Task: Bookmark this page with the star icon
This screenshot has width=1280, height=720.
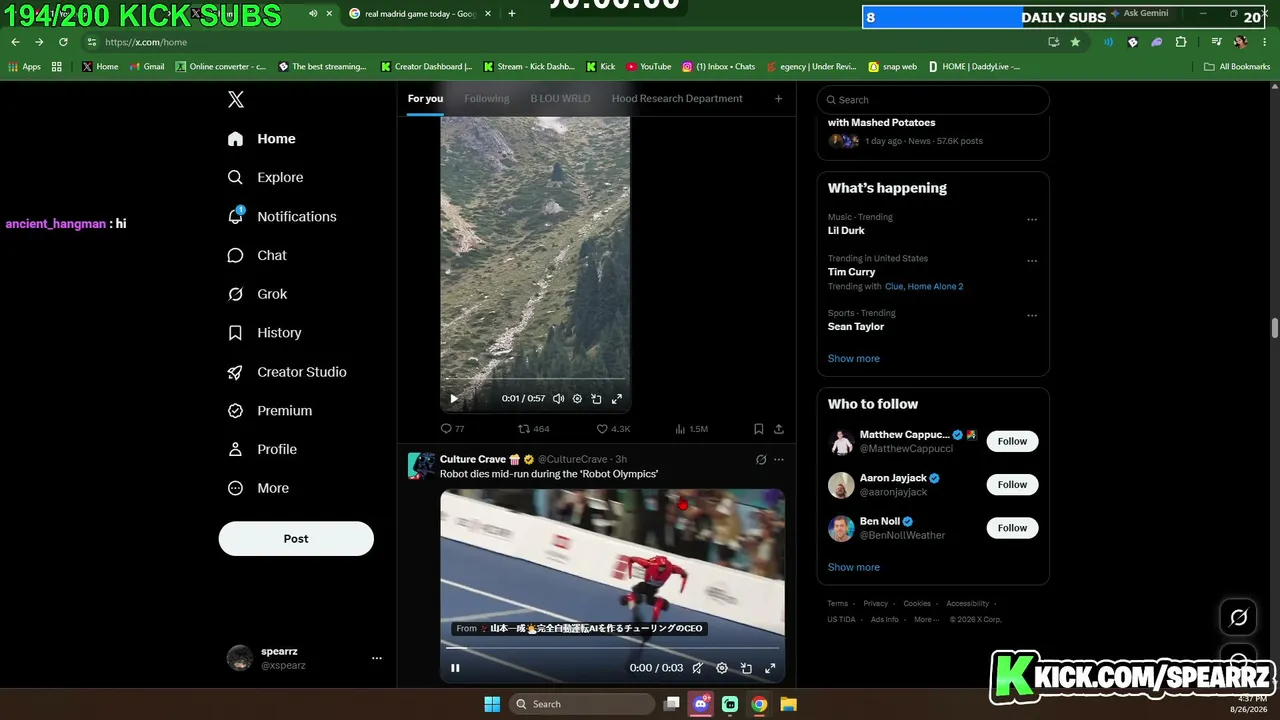Action: click(x=1075, y=42)
